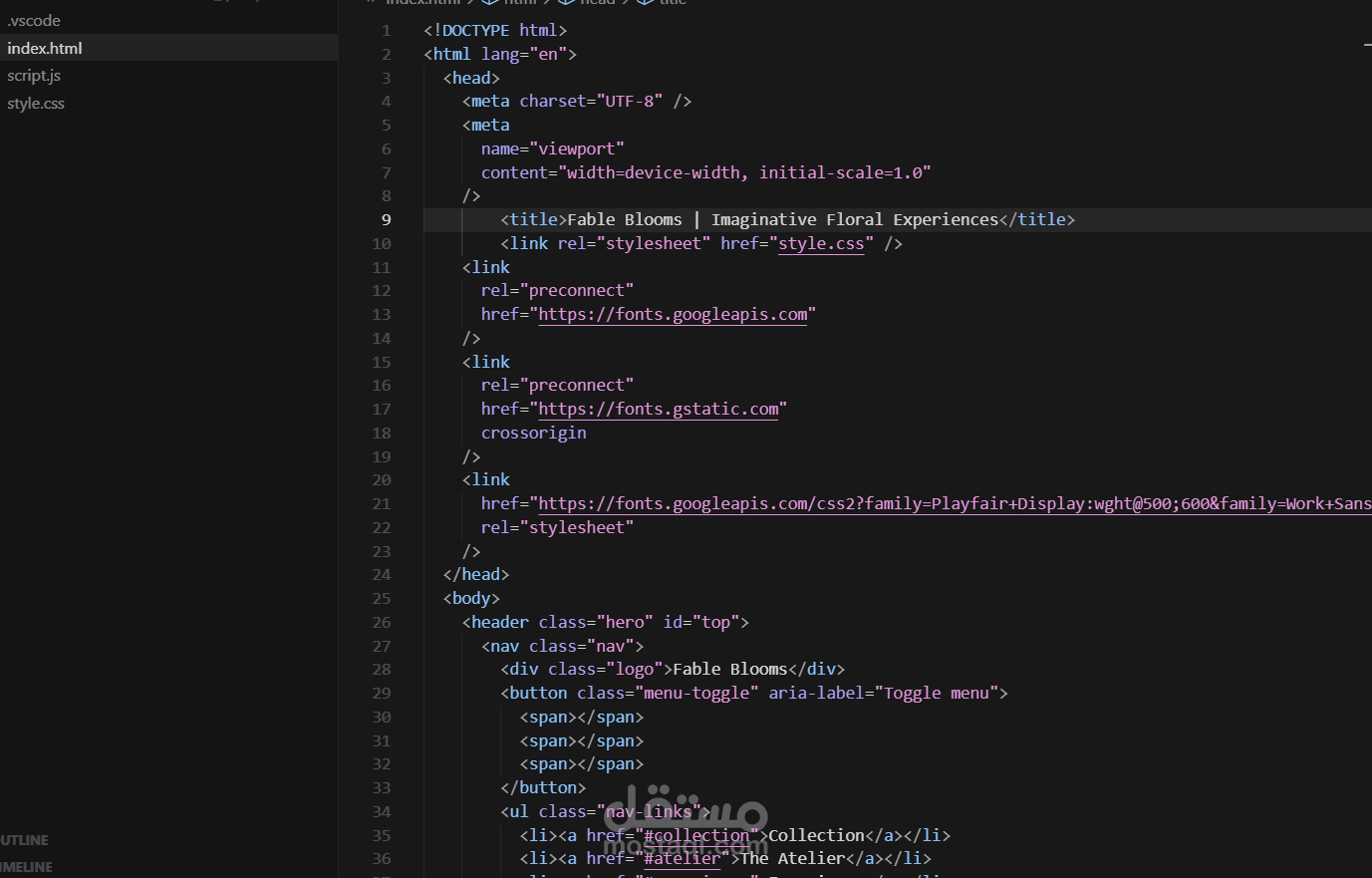Click the closing </head> tag
Viewport: 1372px width, 878px height.
pos(476,574)
